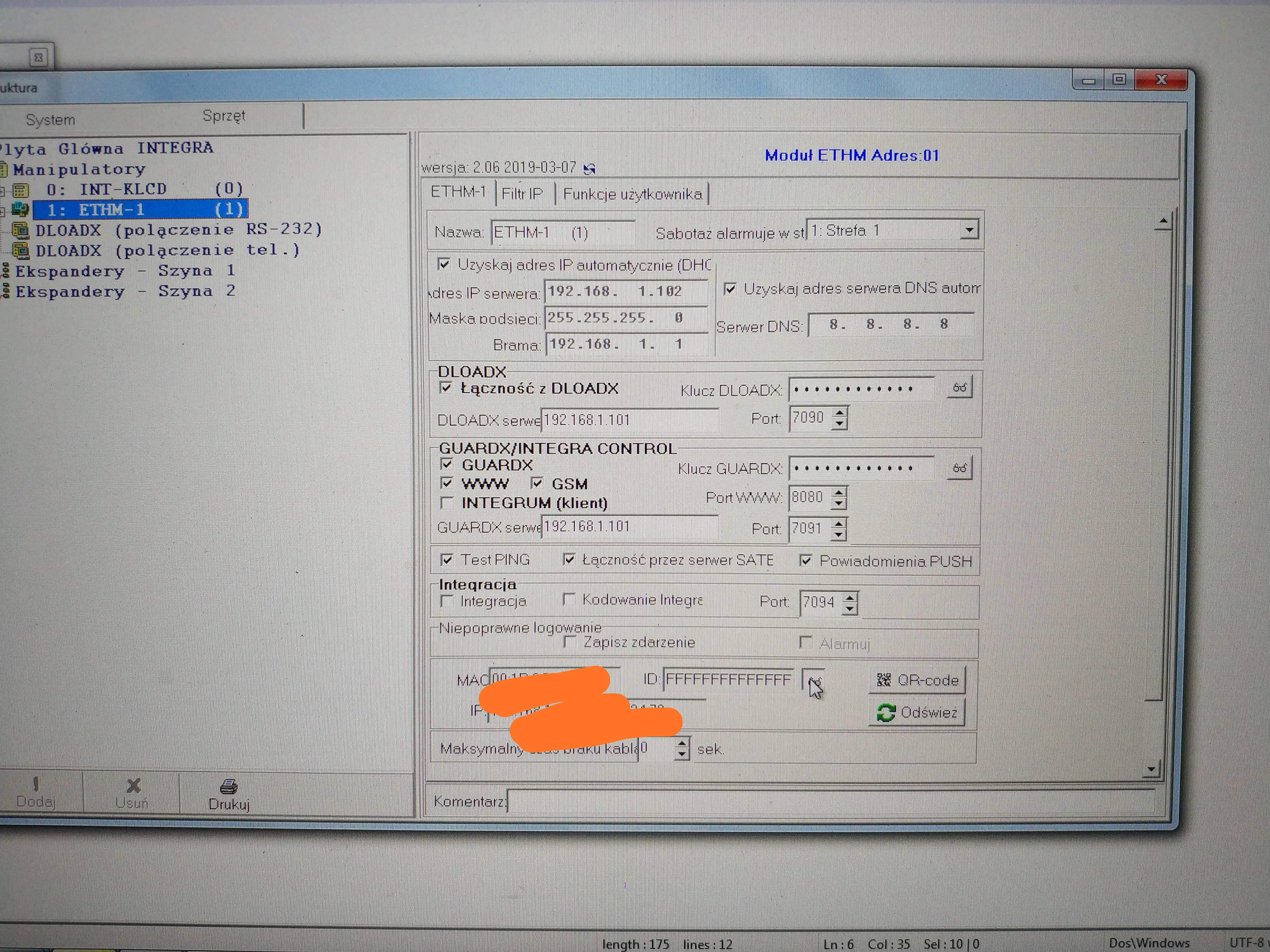This screenshot has height=952, width=1270.
Task: Click the Odśwież refresh button
Action: [917, 713]
